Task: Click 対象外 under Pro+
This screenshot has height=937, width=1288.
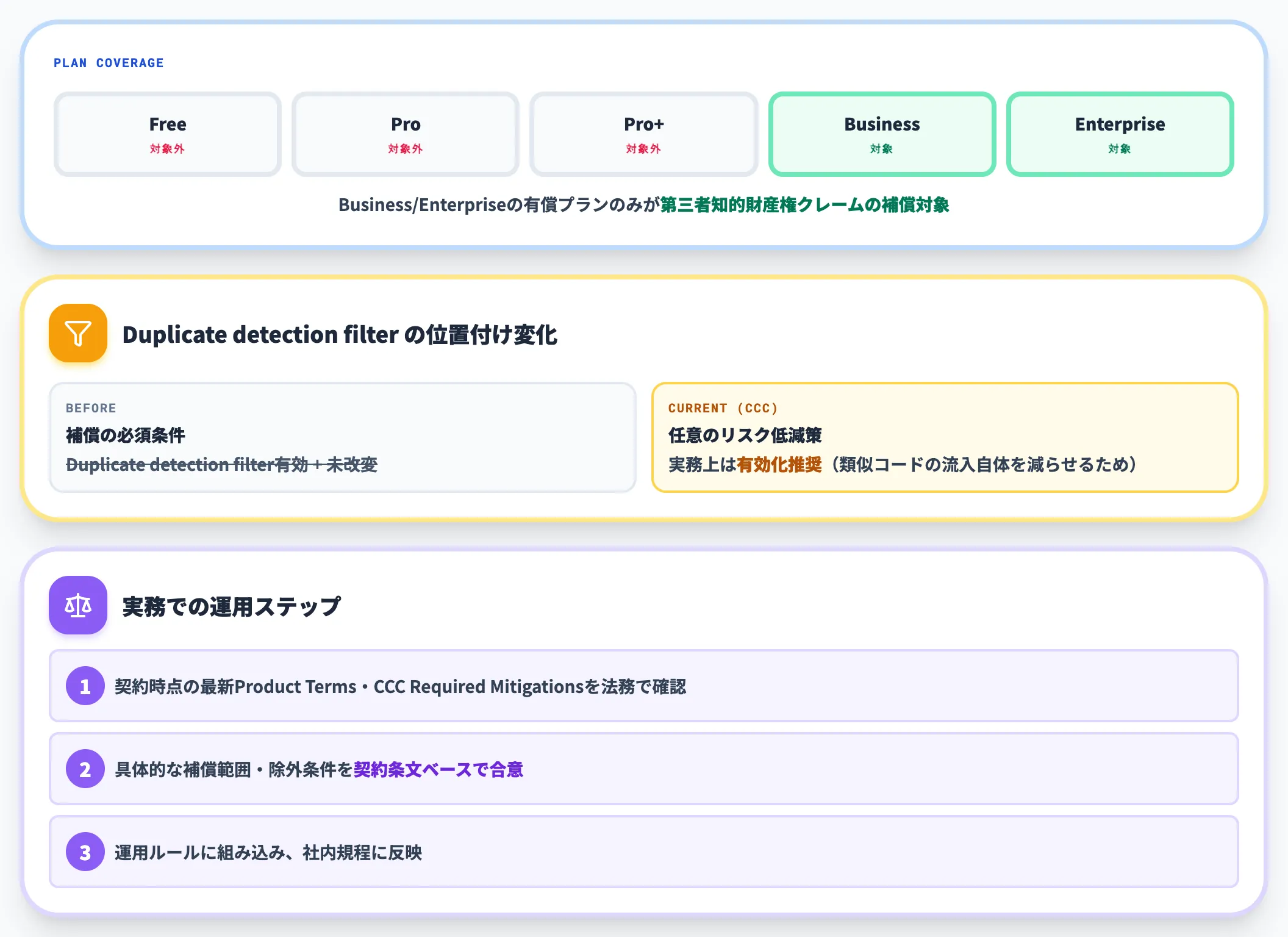Action: pyautogui.click(x=643, y=149)
